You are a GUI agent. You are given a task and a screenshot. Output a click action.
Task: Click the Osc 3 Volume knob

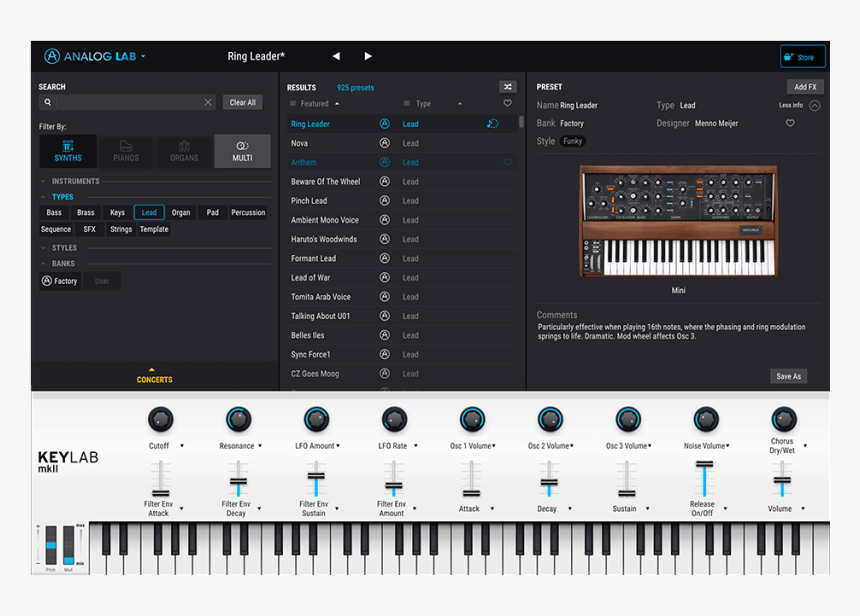(628, 420)
